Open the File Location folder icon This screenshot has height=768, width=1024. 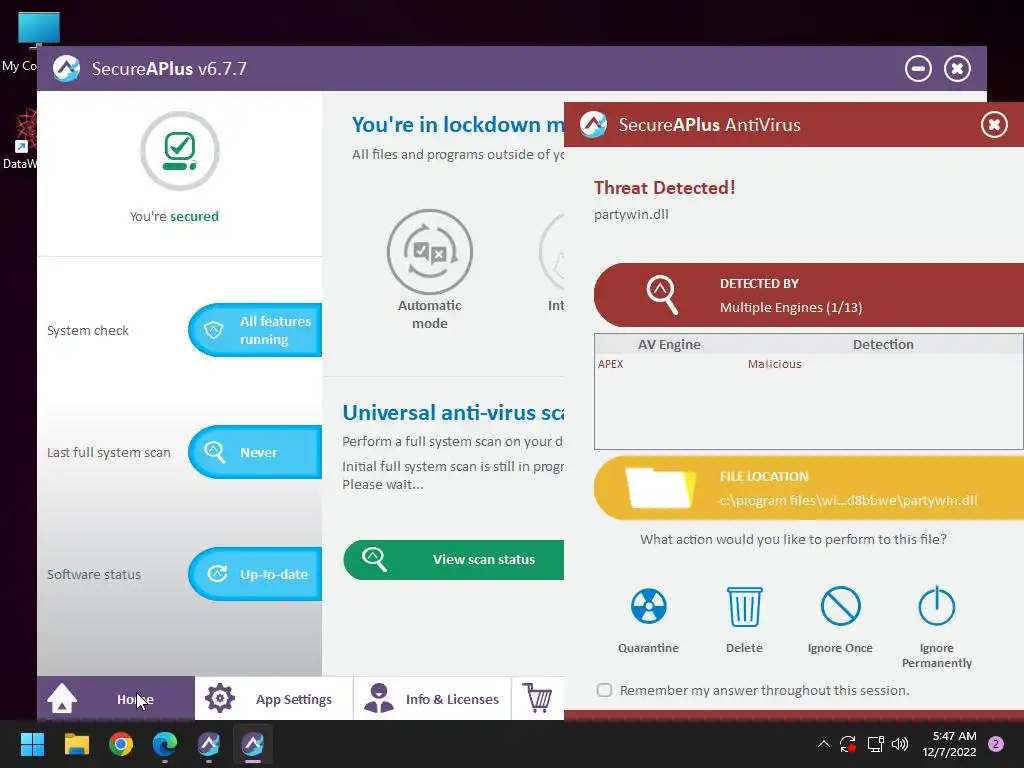660,488
